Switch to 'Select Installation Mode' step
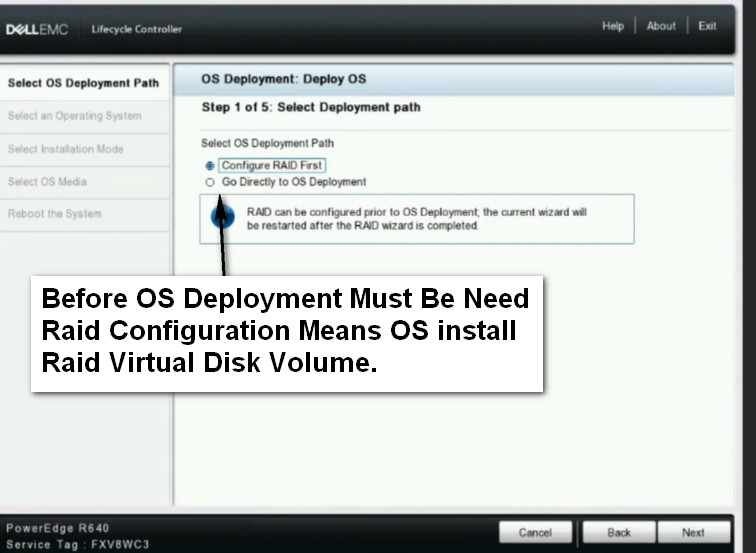 point(66,149)
